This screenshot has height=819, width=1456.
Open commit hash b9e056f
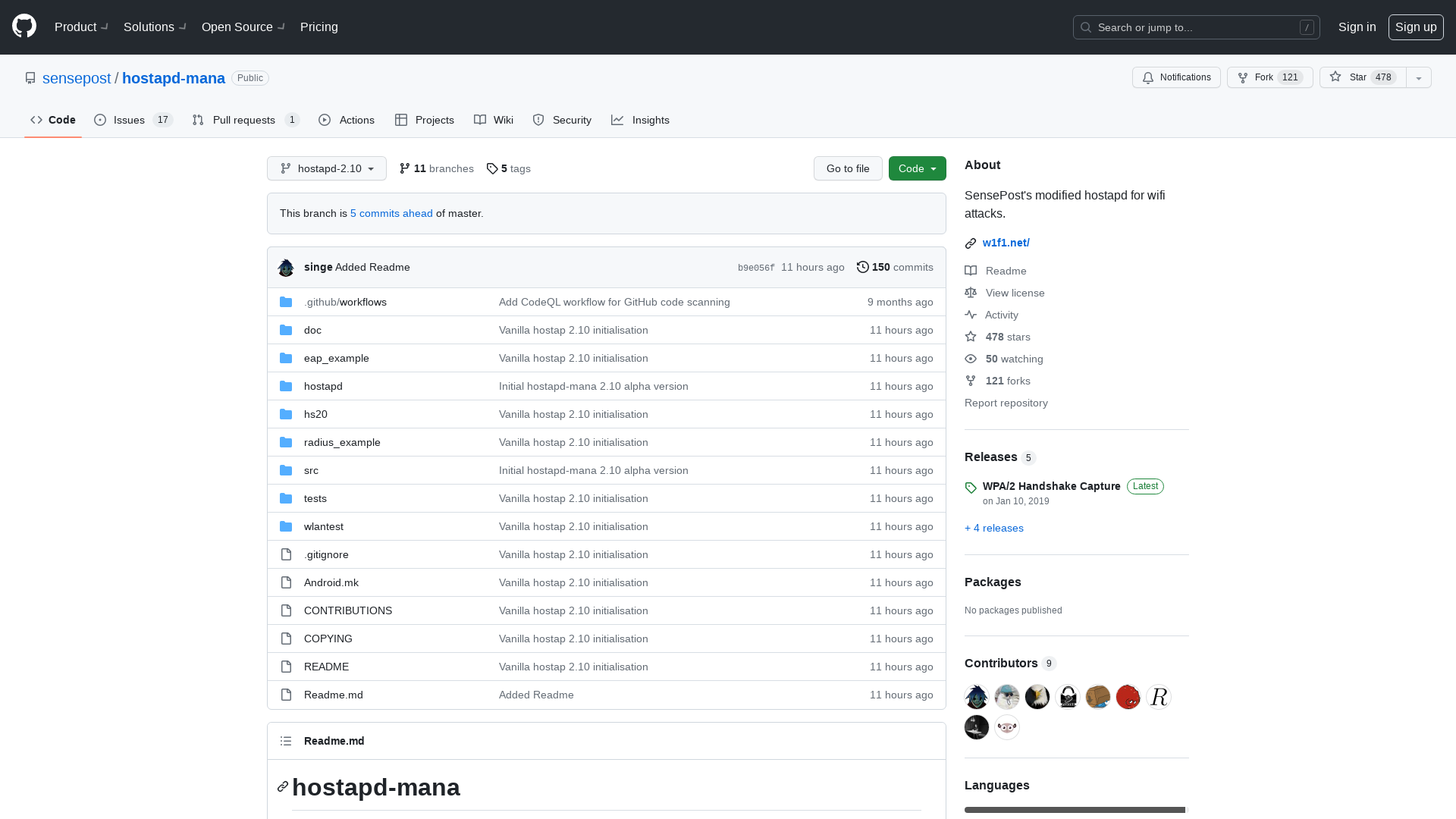756,268
